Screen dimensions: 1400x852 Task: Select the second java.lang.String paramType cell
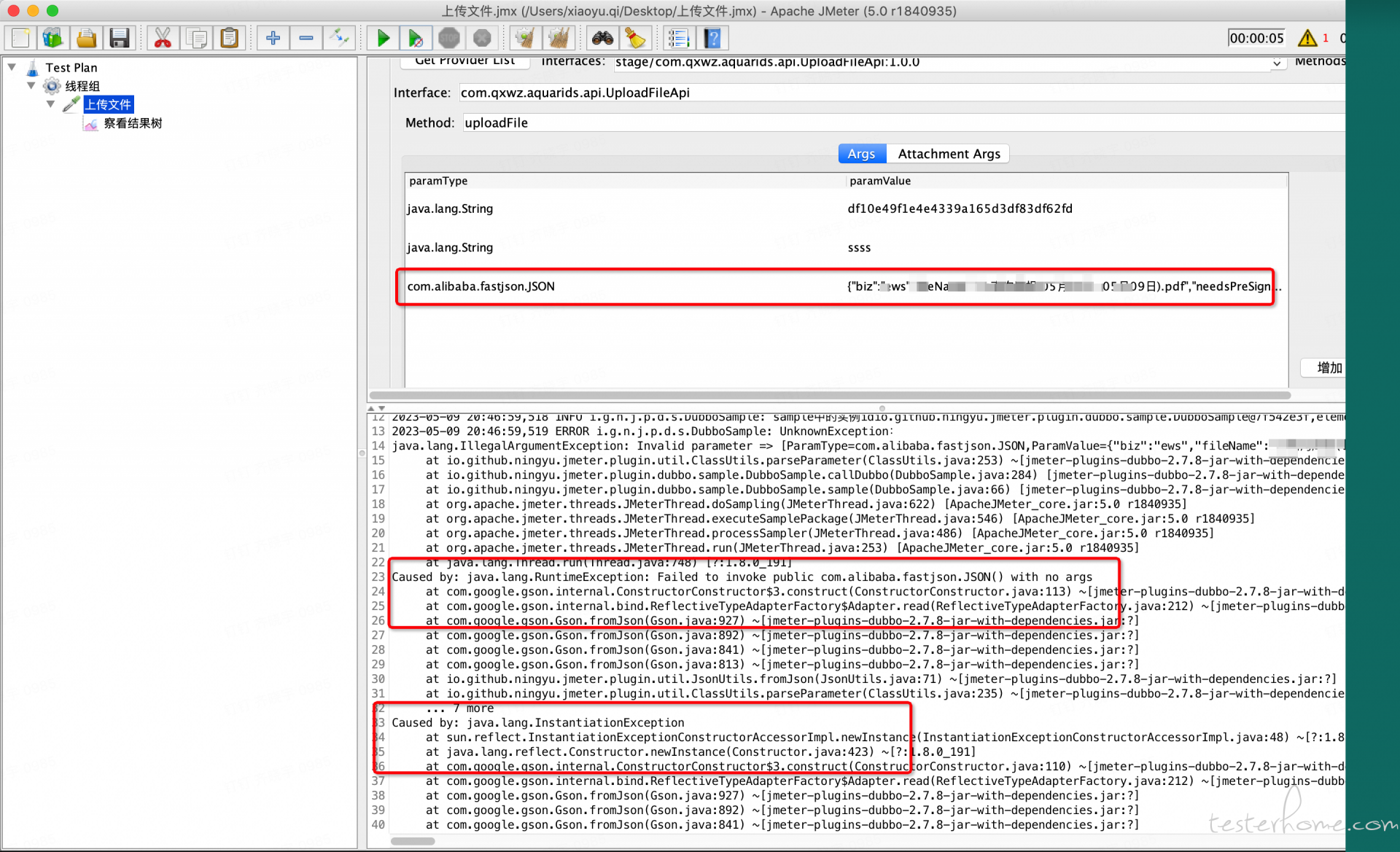coord(626,248)
